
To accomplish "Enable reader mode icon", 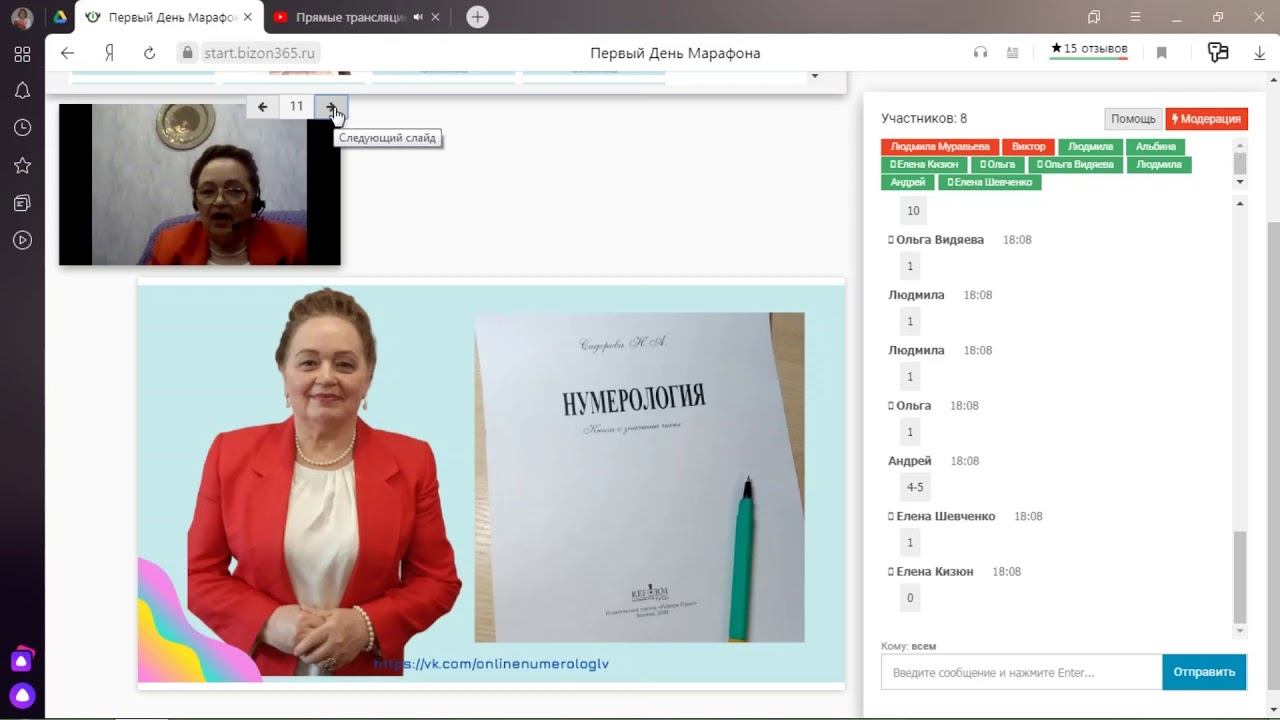I will coord(1012,53).
